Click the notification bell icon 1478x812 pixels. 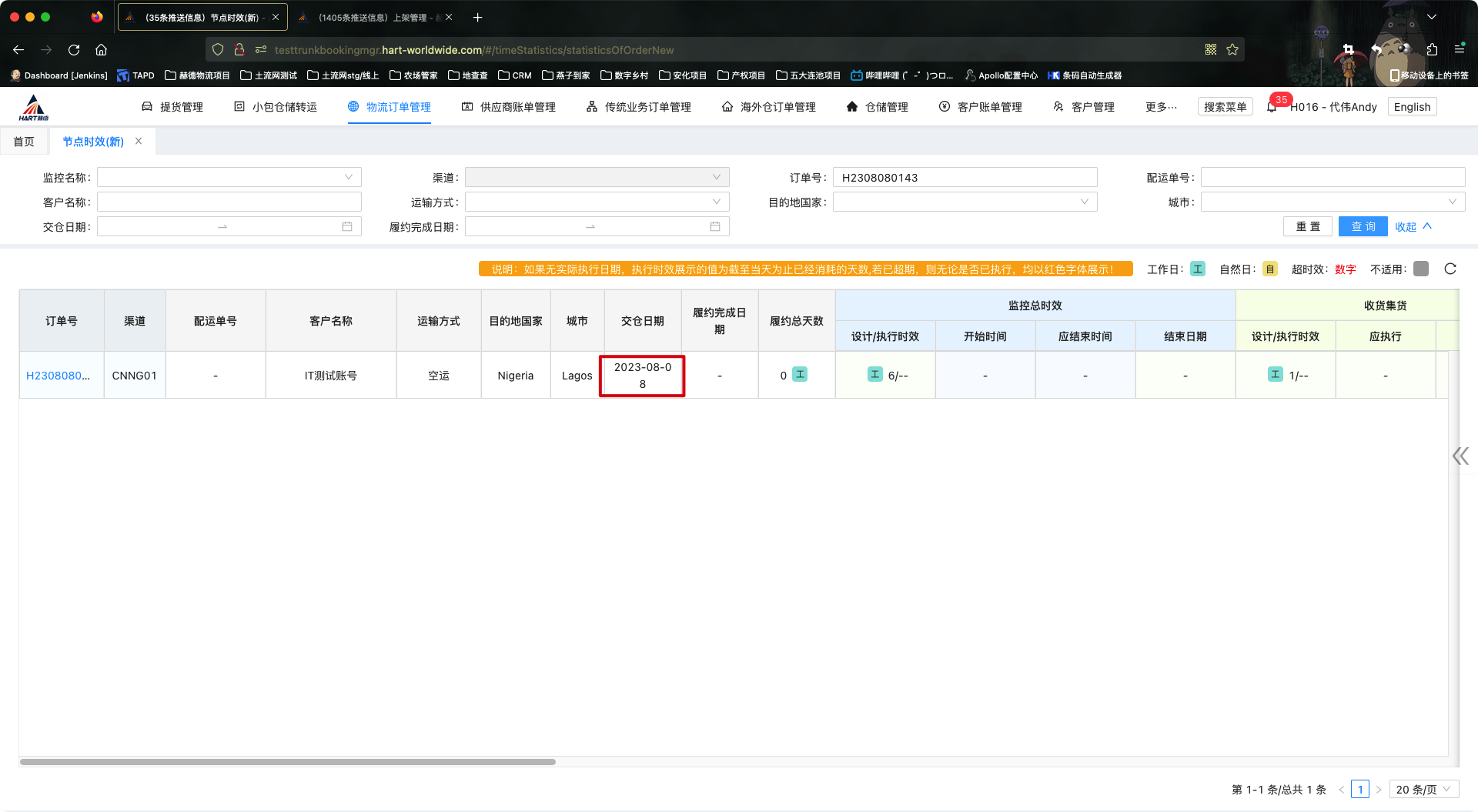pos(1272,107)
